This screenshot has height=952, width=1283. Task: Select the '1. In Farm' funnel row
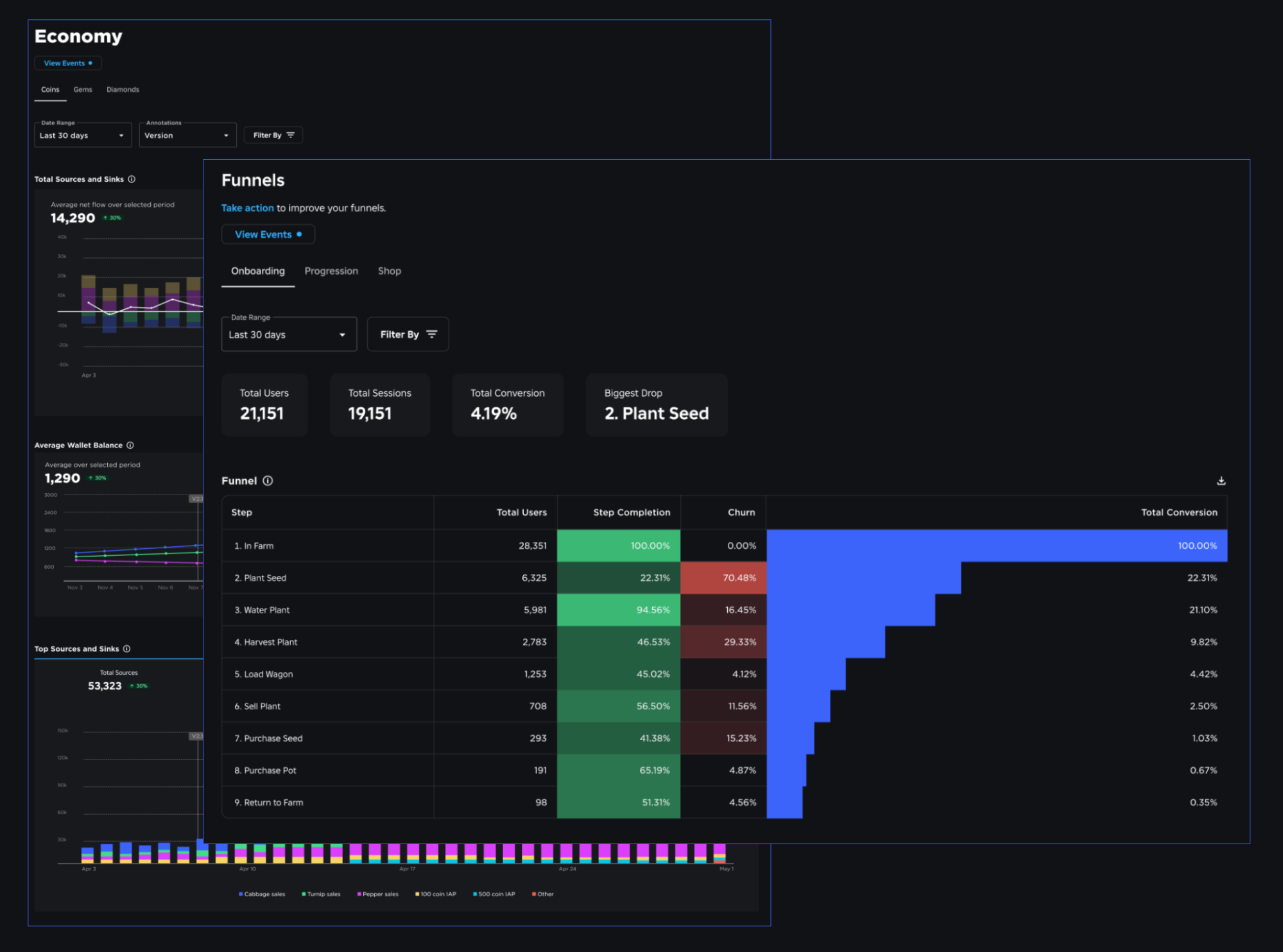tap(724, 546)
